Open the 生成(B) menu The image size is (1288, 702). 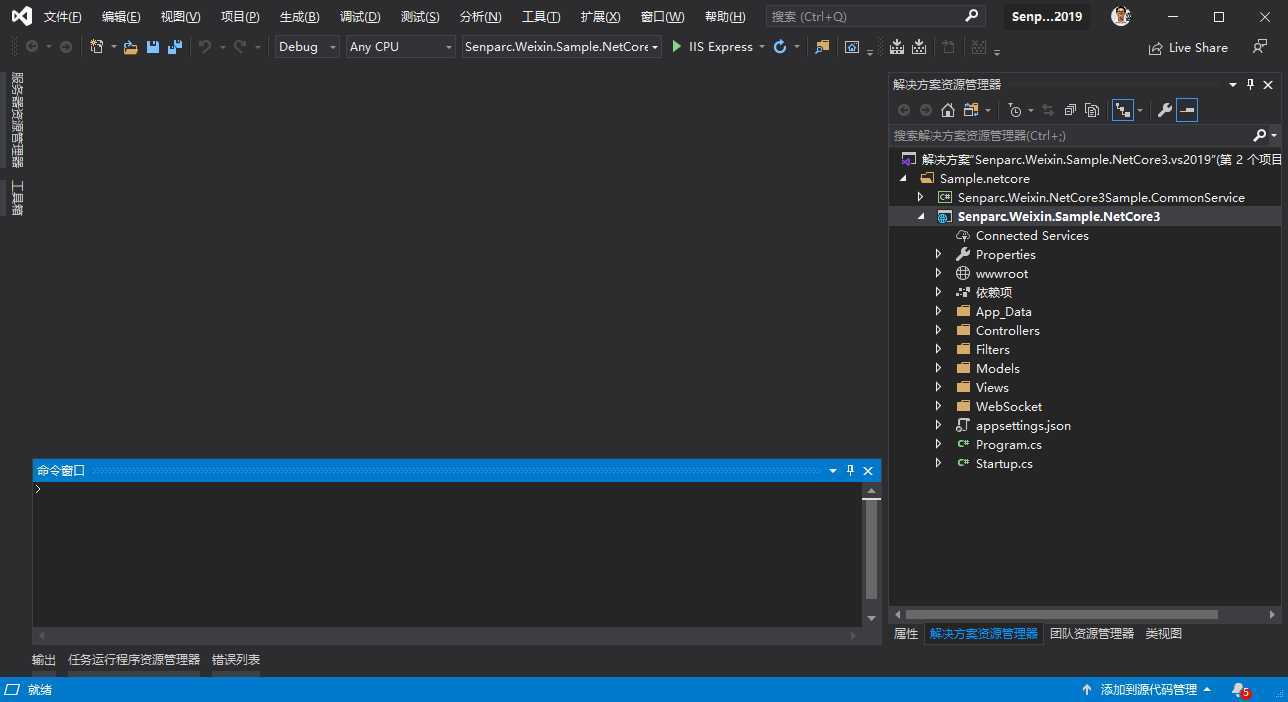pyautogui.click(x=300, y=17)
